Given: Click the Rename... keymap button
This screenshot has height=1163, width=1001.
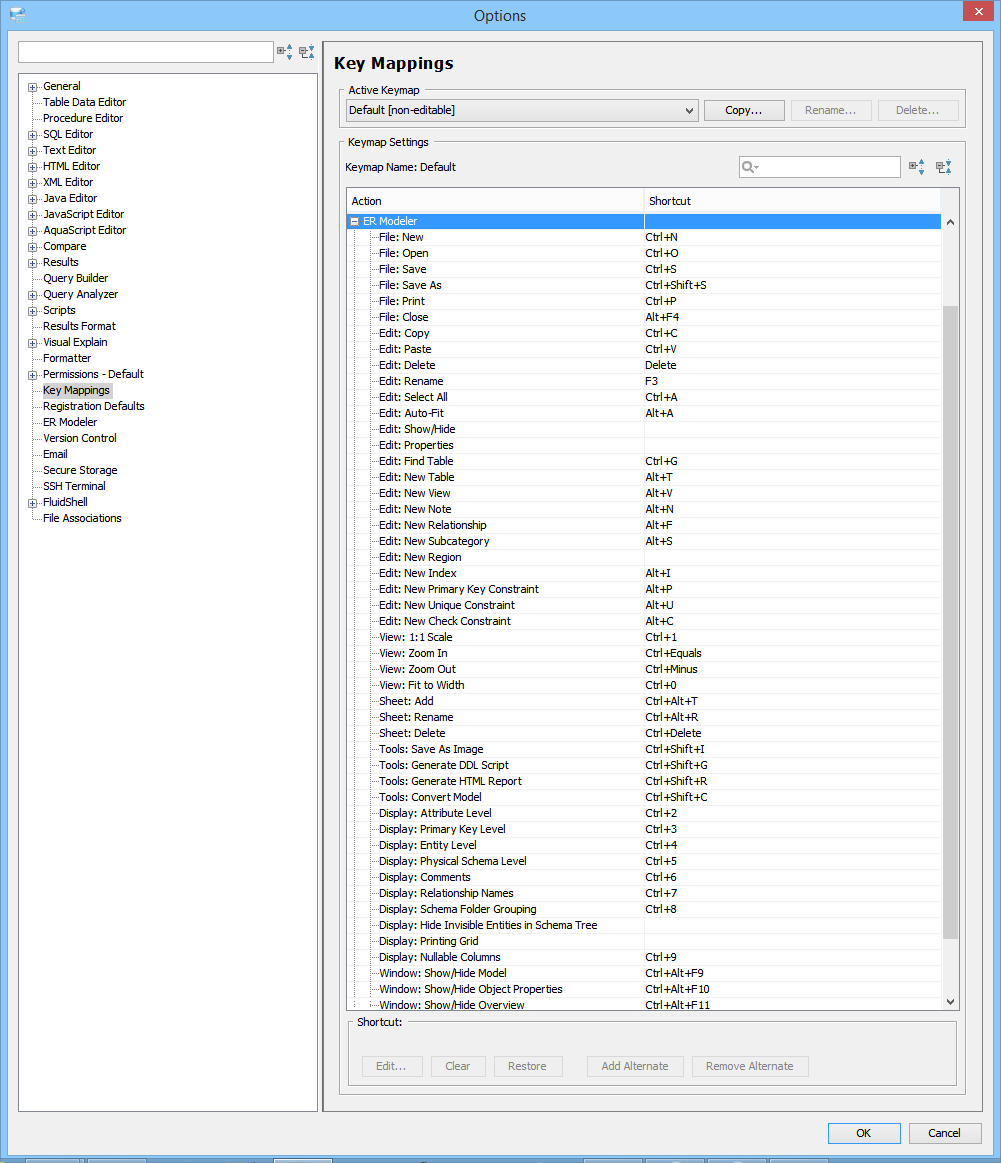Looking at the screenshot, I should (830, 111).
